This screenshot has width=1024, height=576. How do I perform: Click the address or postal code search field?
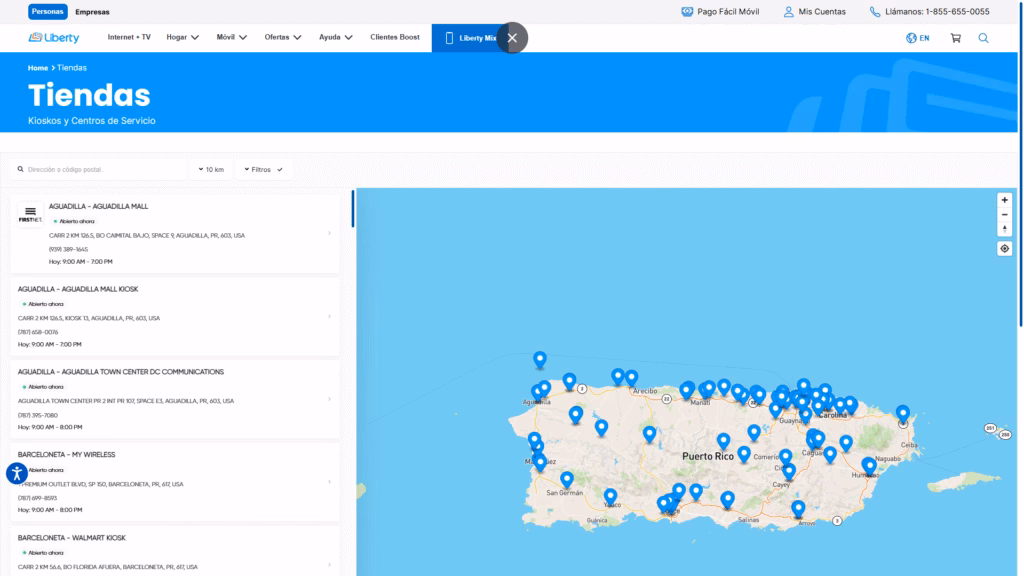click(x=100, y=170)
